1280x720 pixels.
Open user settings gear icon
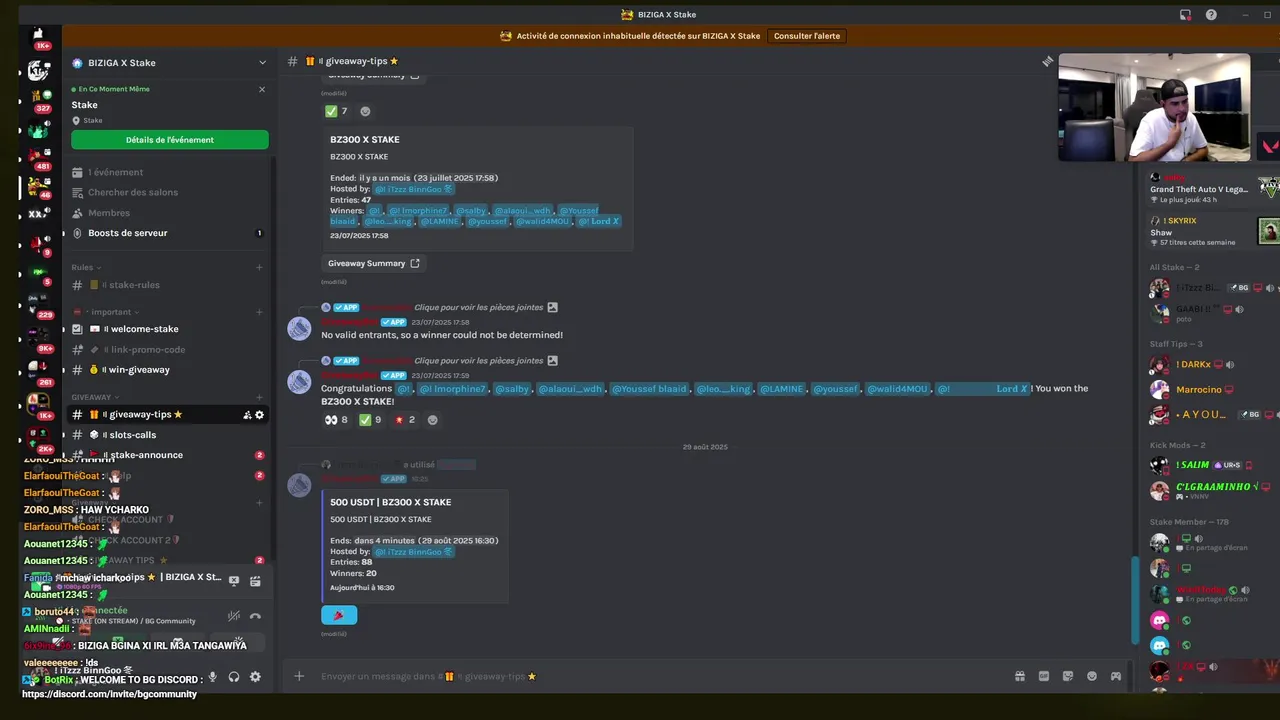pyautogui.click(x=255, y=677)
